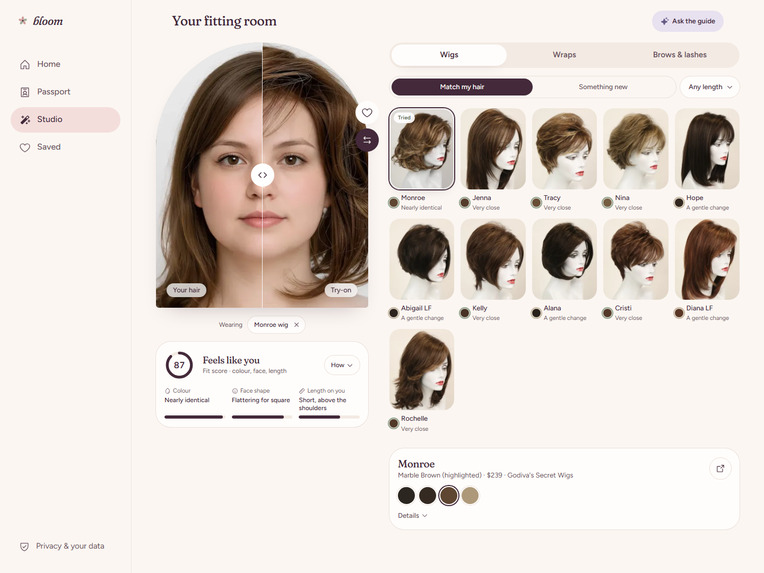Expand the How dropdown on fit score
Screen dimensions: 764x573
pyautogui.click(x=342, y=365)
